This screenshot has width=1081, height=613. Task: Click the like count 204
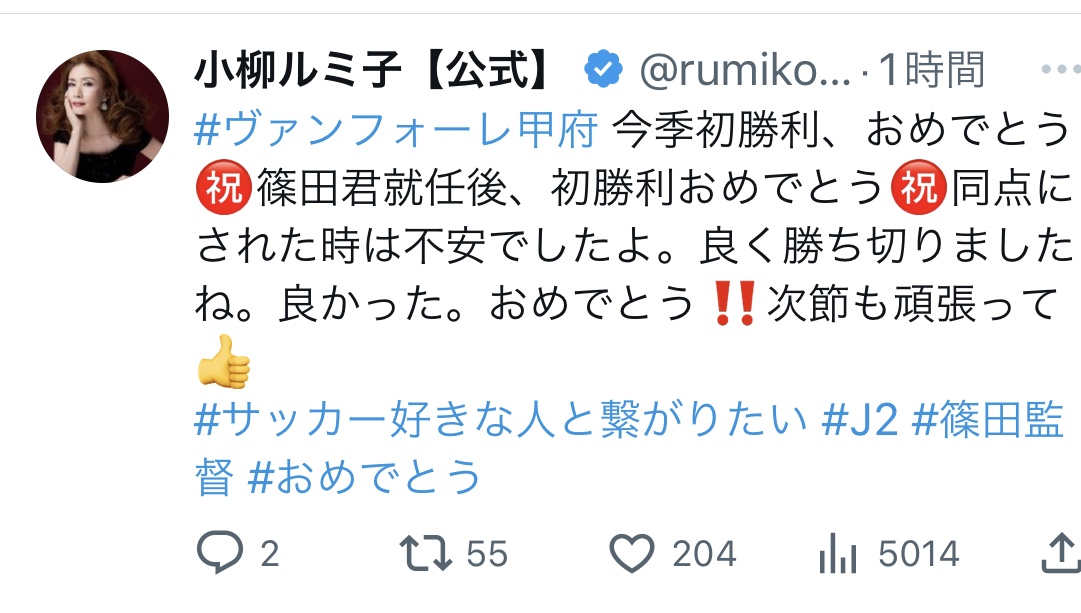[704, 554]
